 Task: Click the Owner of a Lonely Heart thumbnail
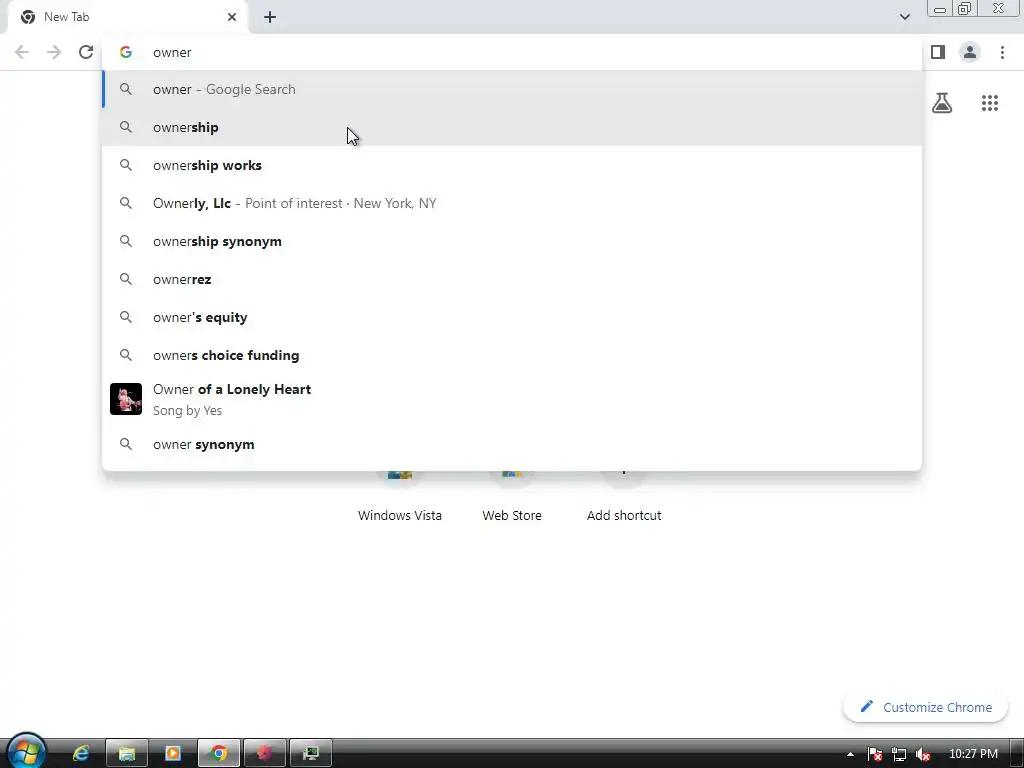(126, 399)
